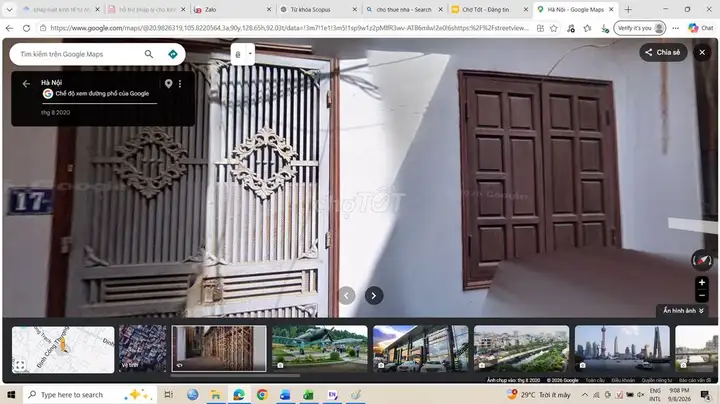Open Google Chrome from the taskbar

(262, 395)
